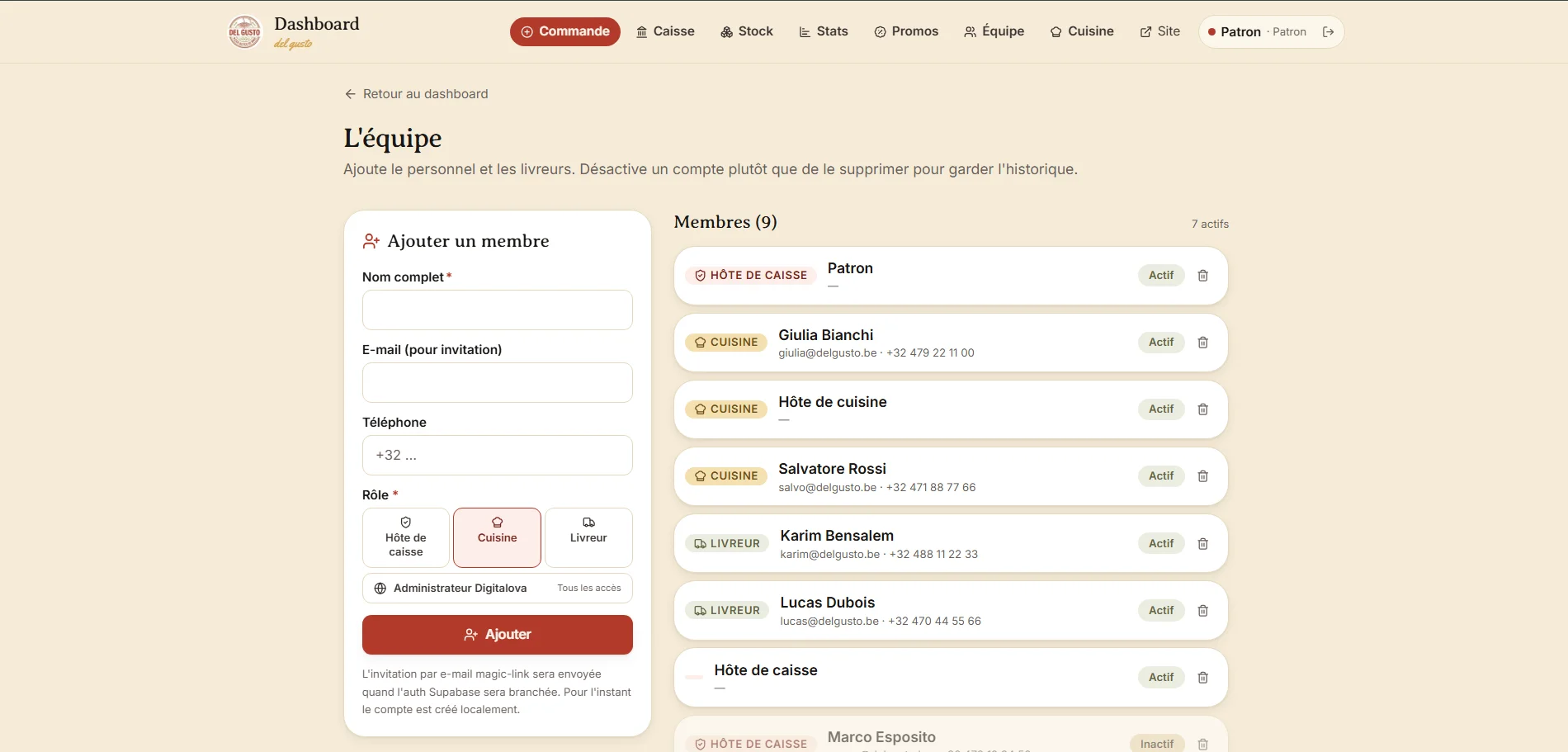Click Karim Bensalem's name
Viewport: 1568px width, 752px height.
(x=837, y=536)
